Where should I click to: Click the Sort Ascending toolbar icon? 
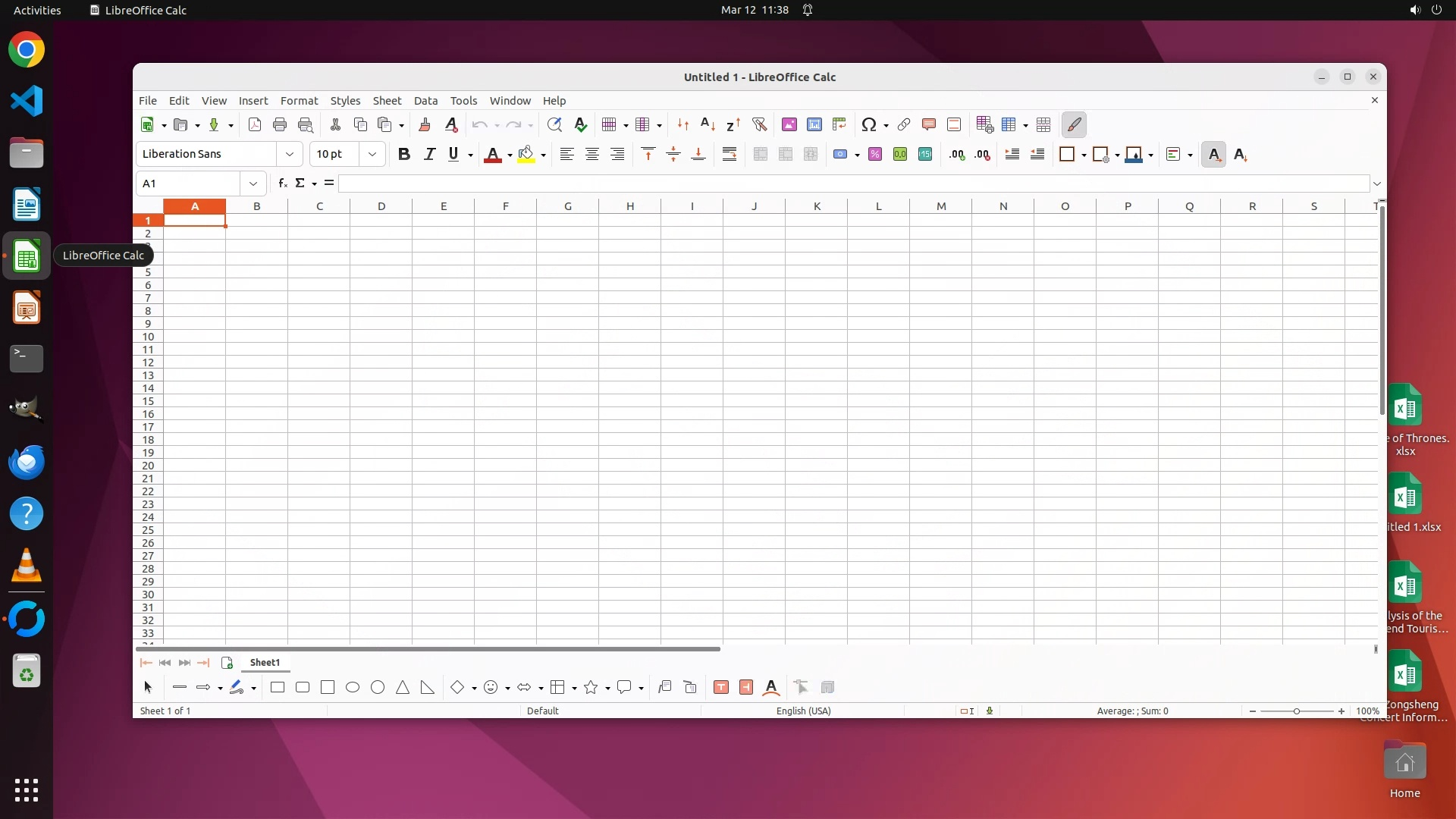708,125
